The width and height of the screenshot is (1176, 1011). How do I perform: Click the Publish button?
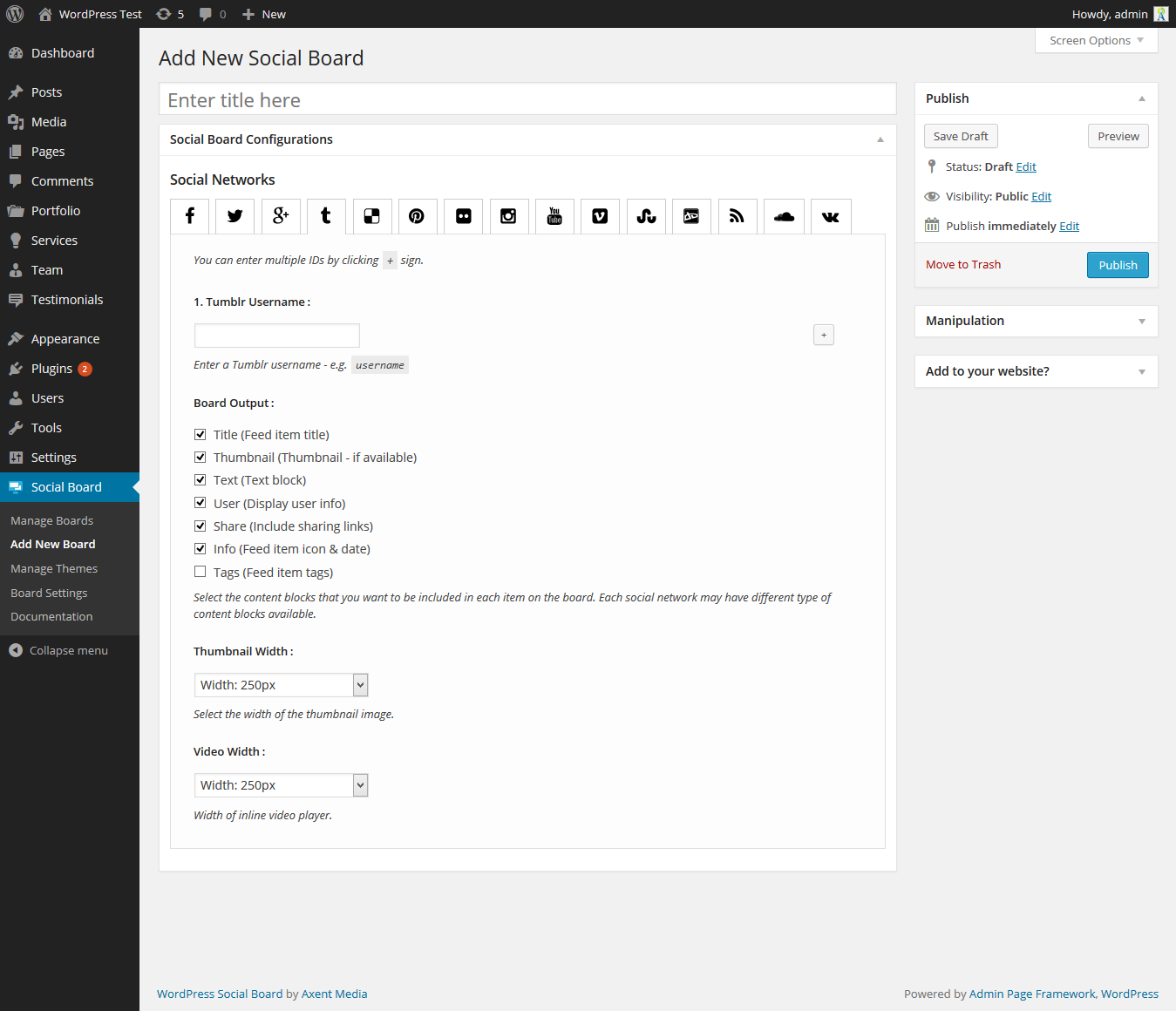(x=1117, y=265)
